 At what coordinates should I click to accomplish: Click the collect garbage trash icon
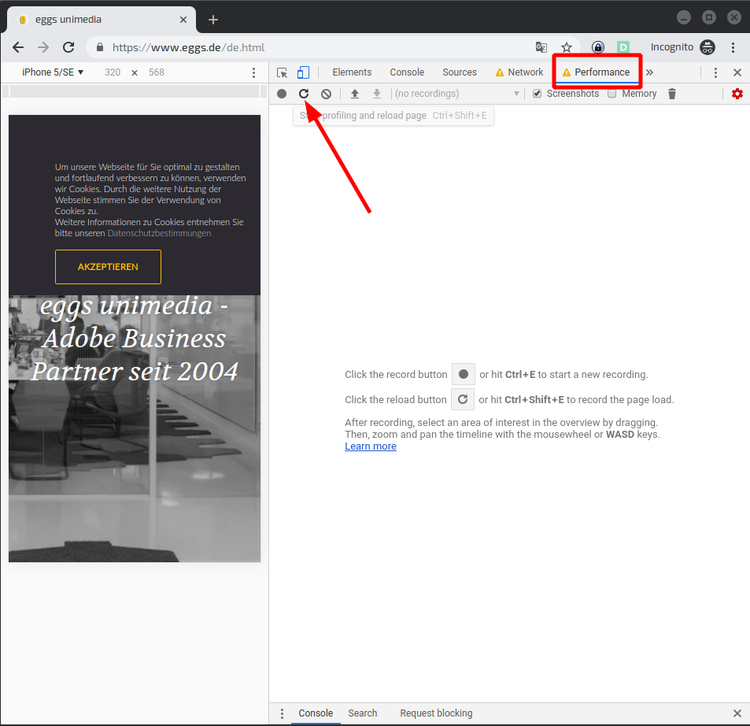(x=672, y=94)
